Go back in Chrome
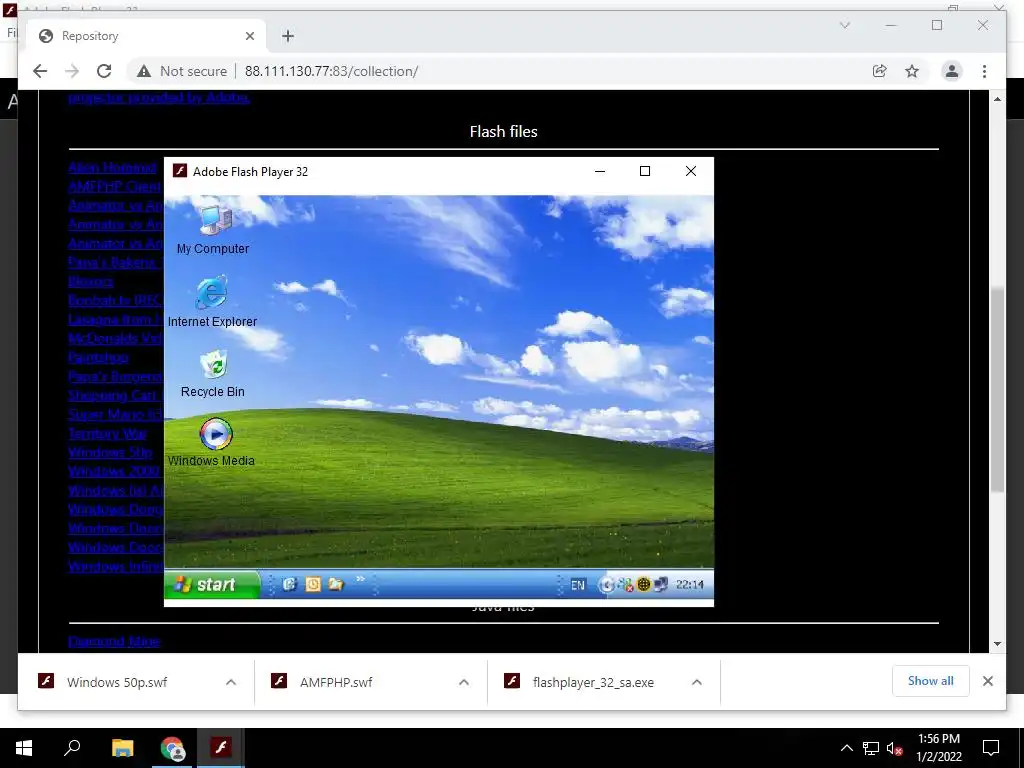This screenshot has height=768, width=1024. [40, 71]
